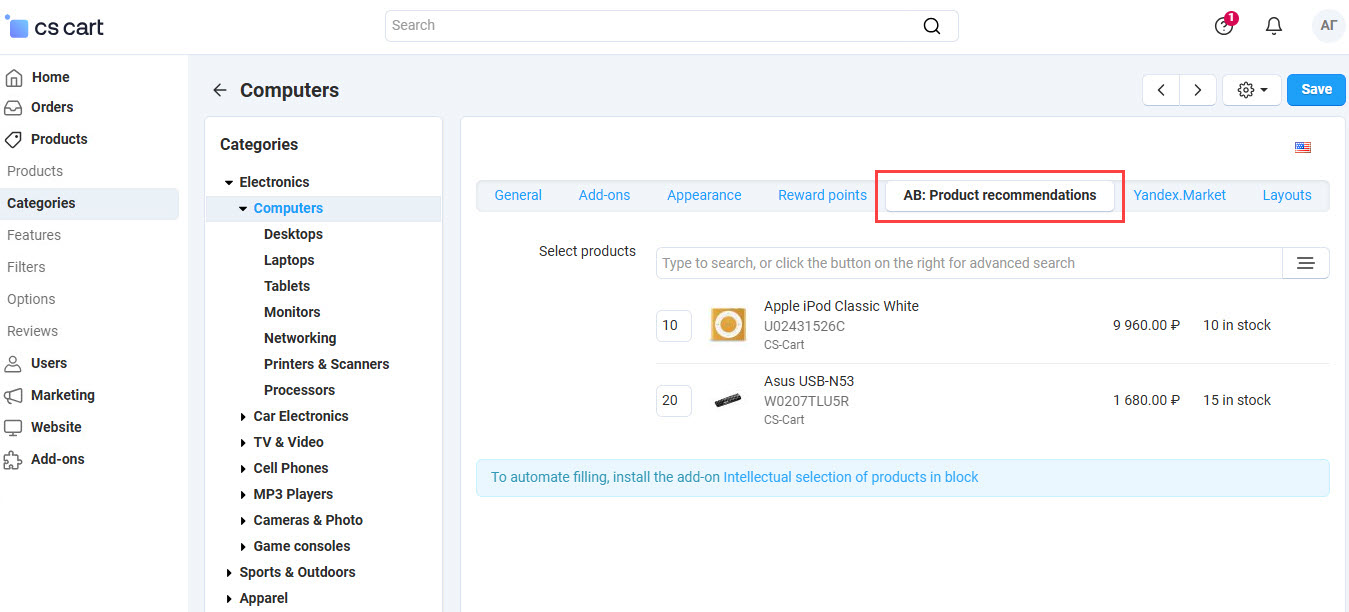
Task: Expand the Game consoles category
Action: pos(243,546)
